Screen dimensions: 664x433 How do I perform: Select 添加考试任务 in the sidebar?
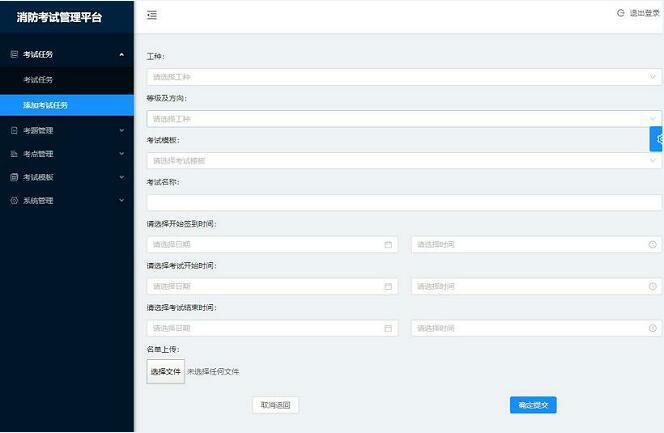point(46,105)
